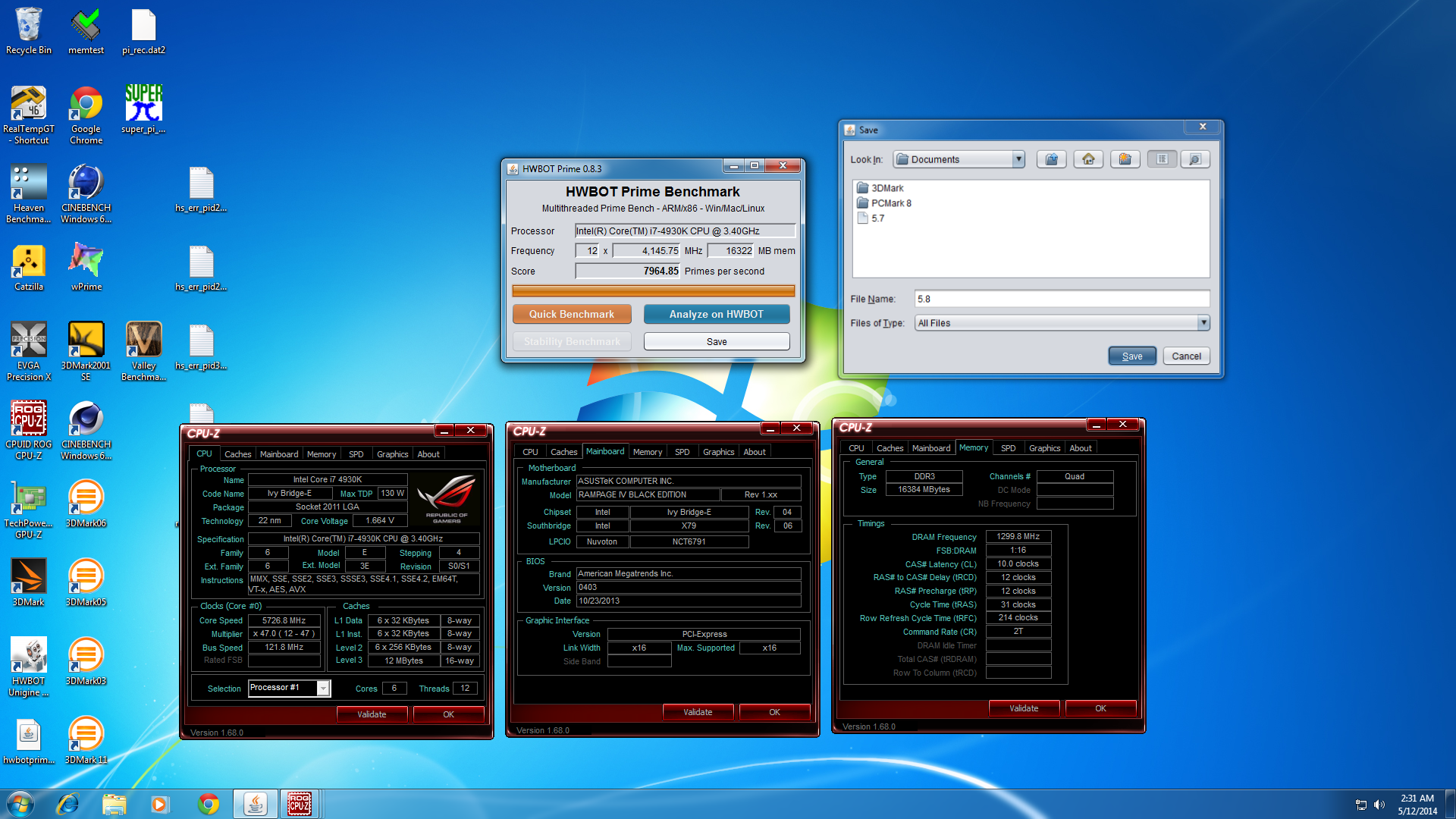The image size is (1456, 819).
Task: Expand the Files of Type dropdown
Action: click(x=1203, y=323)
